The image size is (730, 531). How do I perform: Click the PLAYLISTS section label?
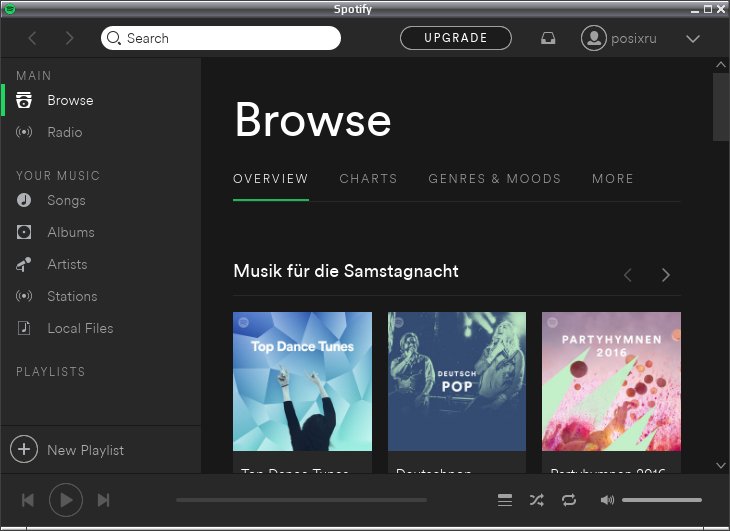pyautogui.click(x=51, y=372)
